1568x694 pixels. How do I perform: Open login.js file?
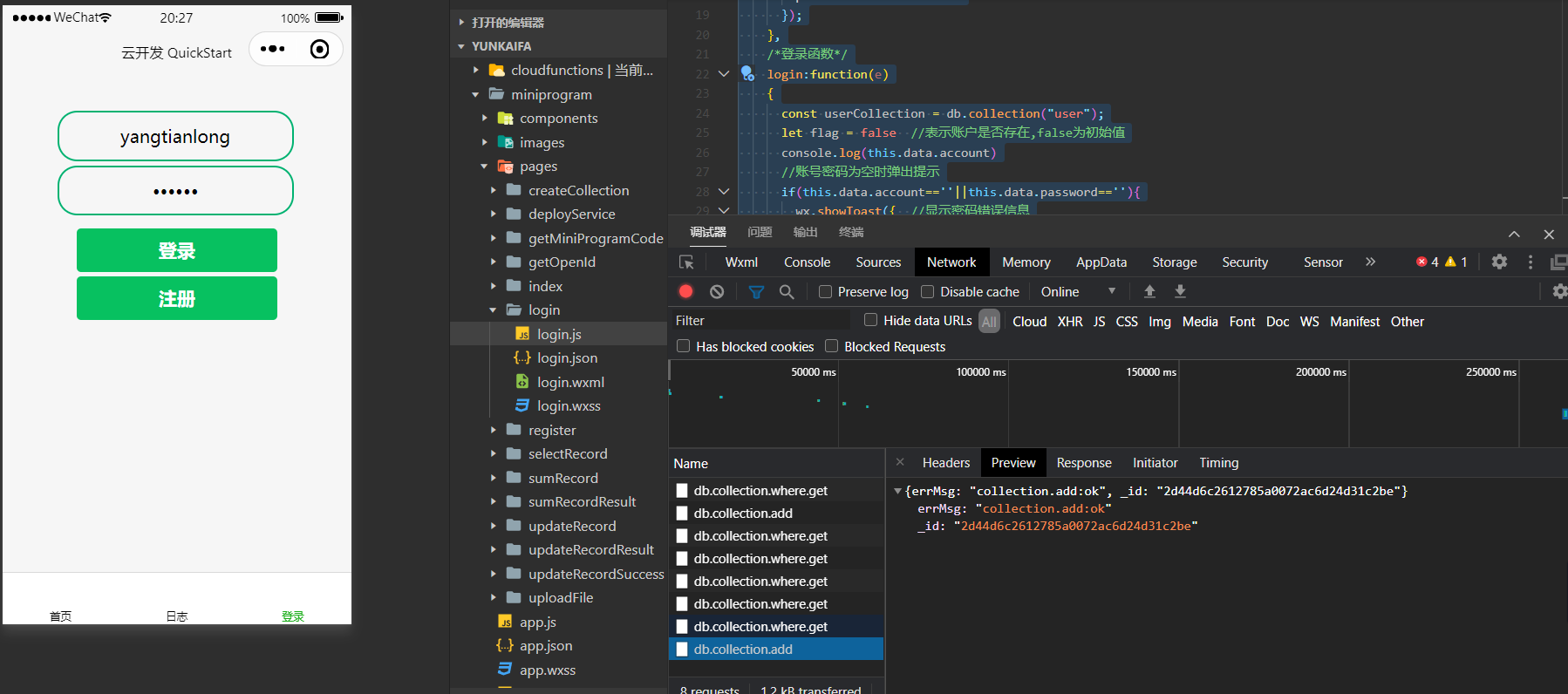(x=559, y=334)
